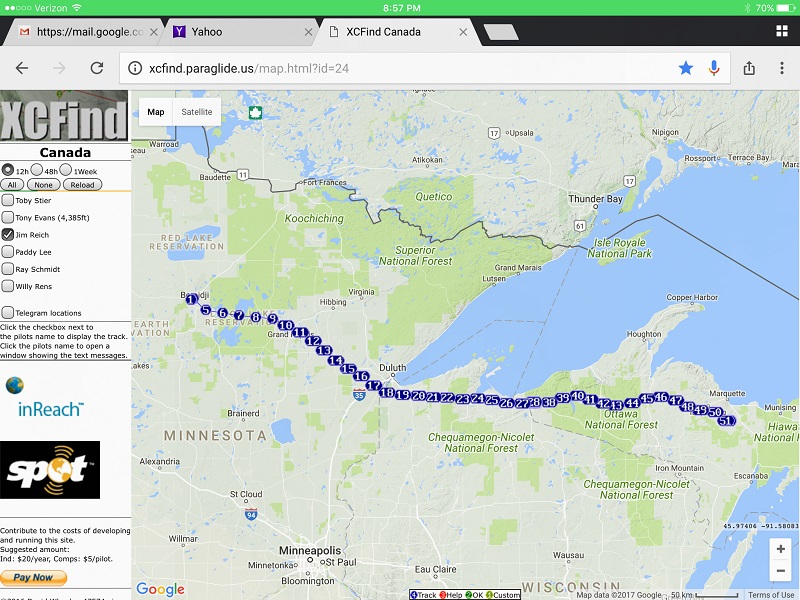Click track marker number 5
The width and height of the screenshot is (800, 600).
tap(206, 309)
